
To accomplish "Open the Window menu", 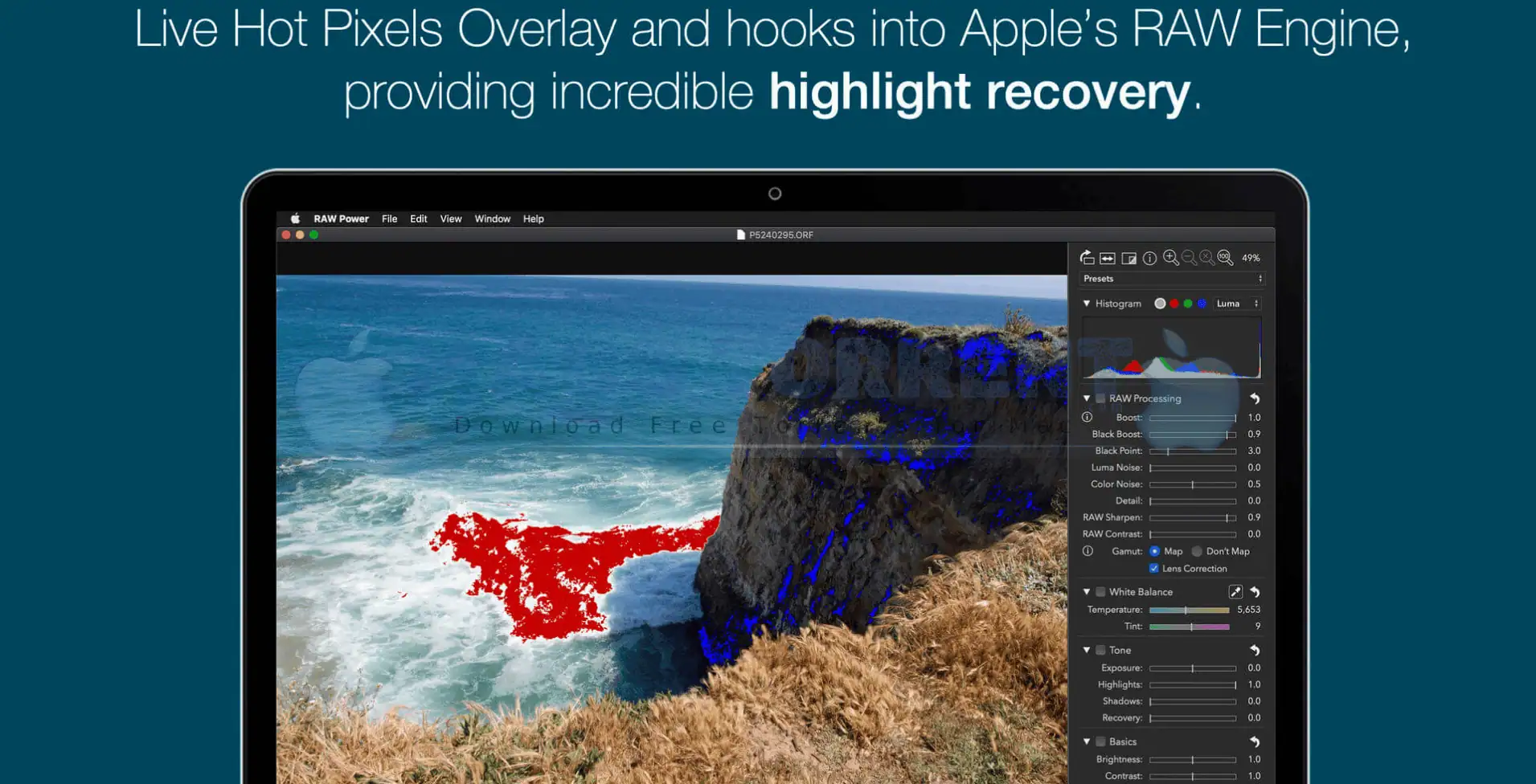I will click(493, 218).
